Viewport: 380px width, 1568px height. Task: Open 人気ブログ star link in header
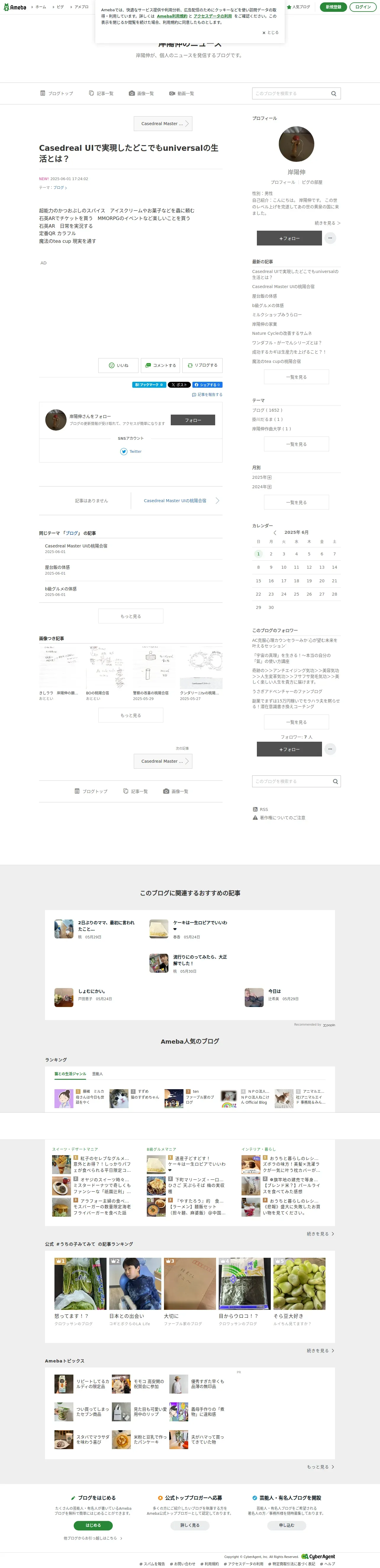(298, 7)
